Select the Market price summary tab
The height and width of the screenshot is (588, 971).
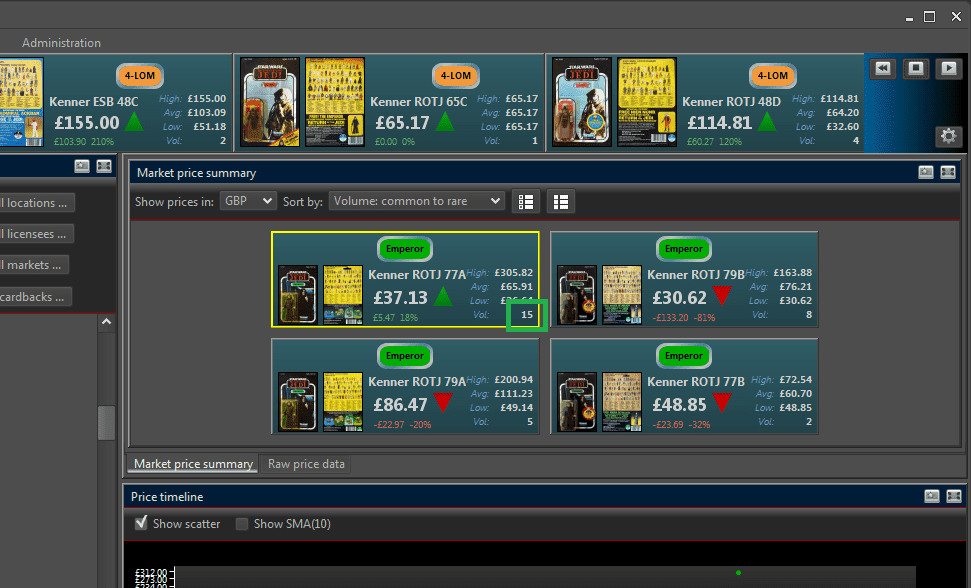coord(193,464)
